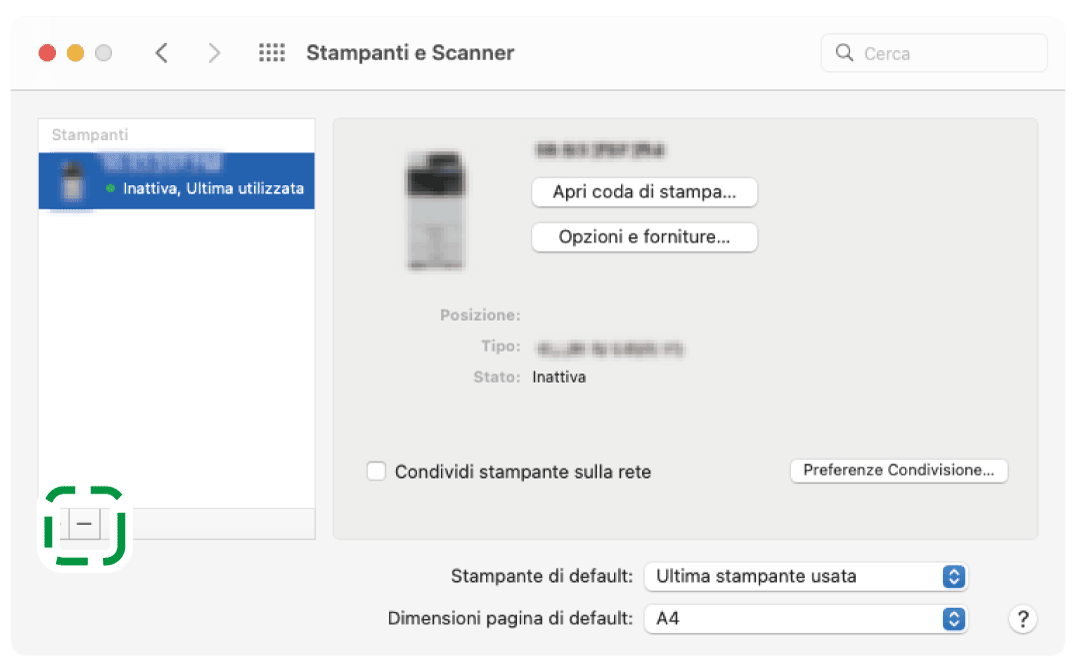1075x668 pixels.
Task: Click the Stampanti list header
Action: click(90, 134)
